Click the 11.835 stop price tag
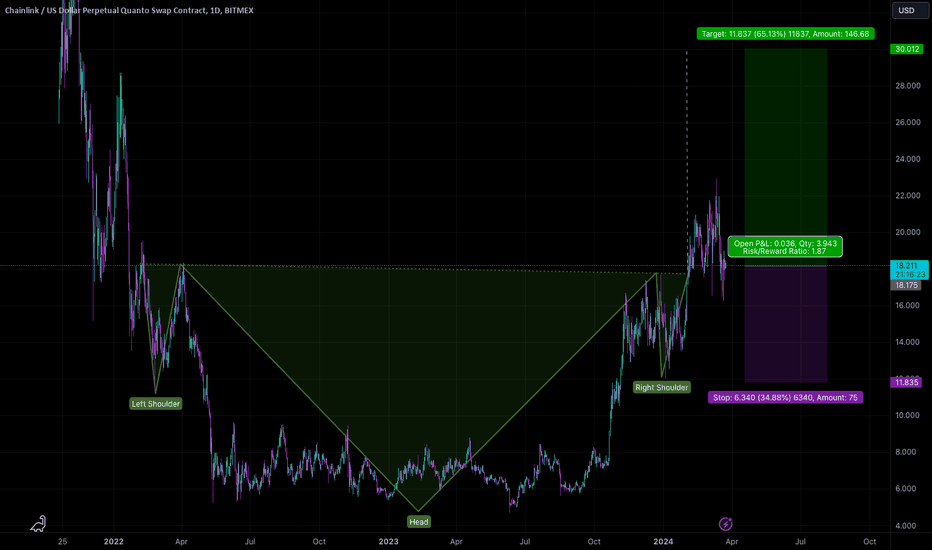 click(x=907, y=382)
